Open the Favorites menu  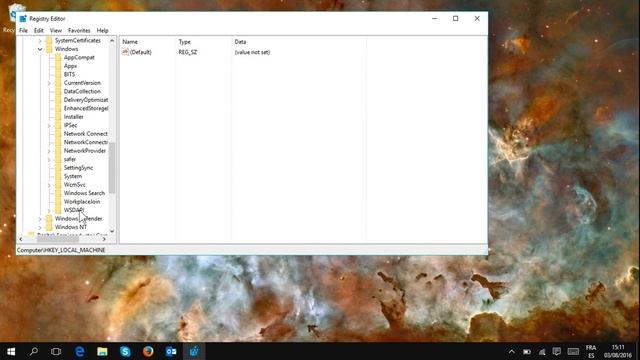tap(79, 31)
